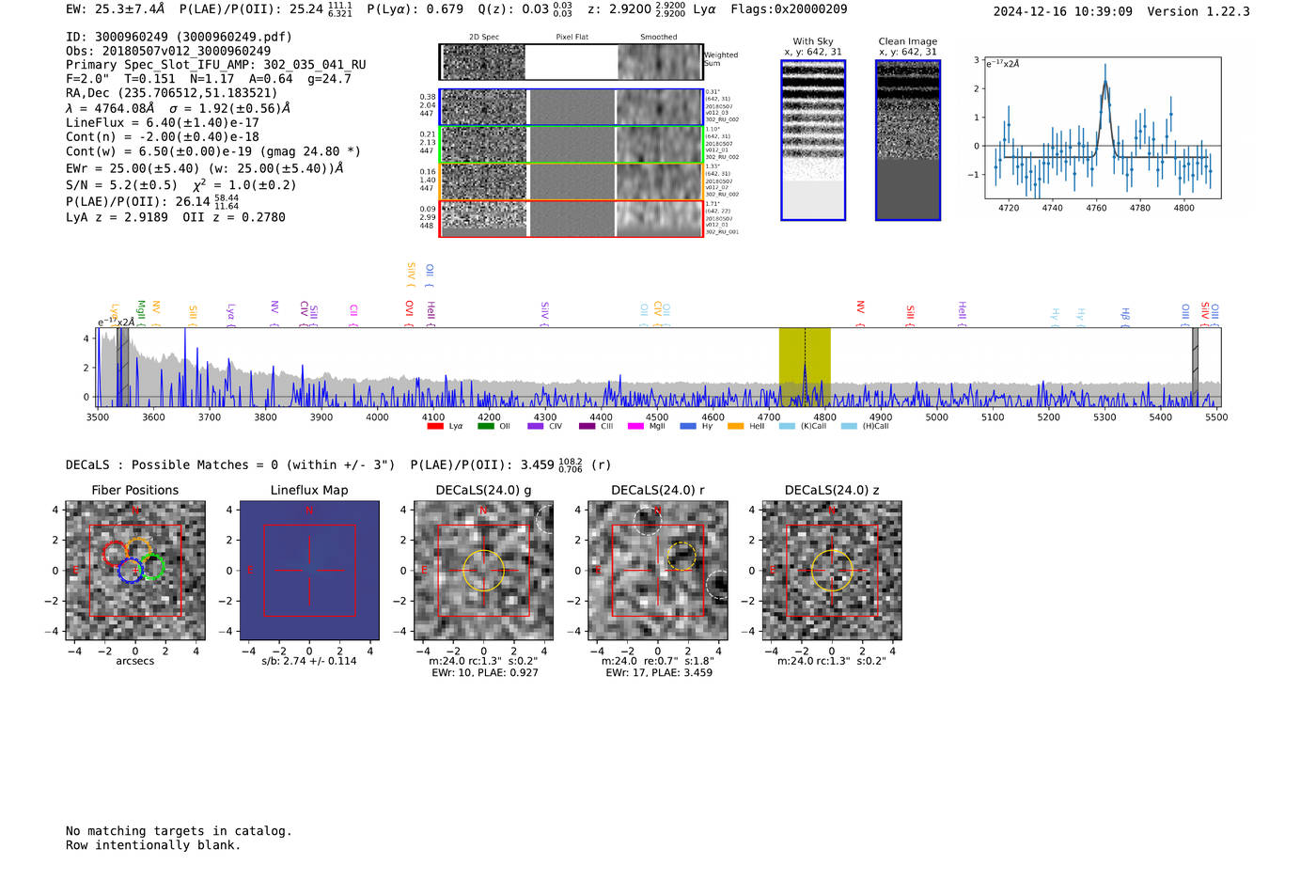Click the CIV legend color swatch
1316x896 pixels.
[536, 426]
